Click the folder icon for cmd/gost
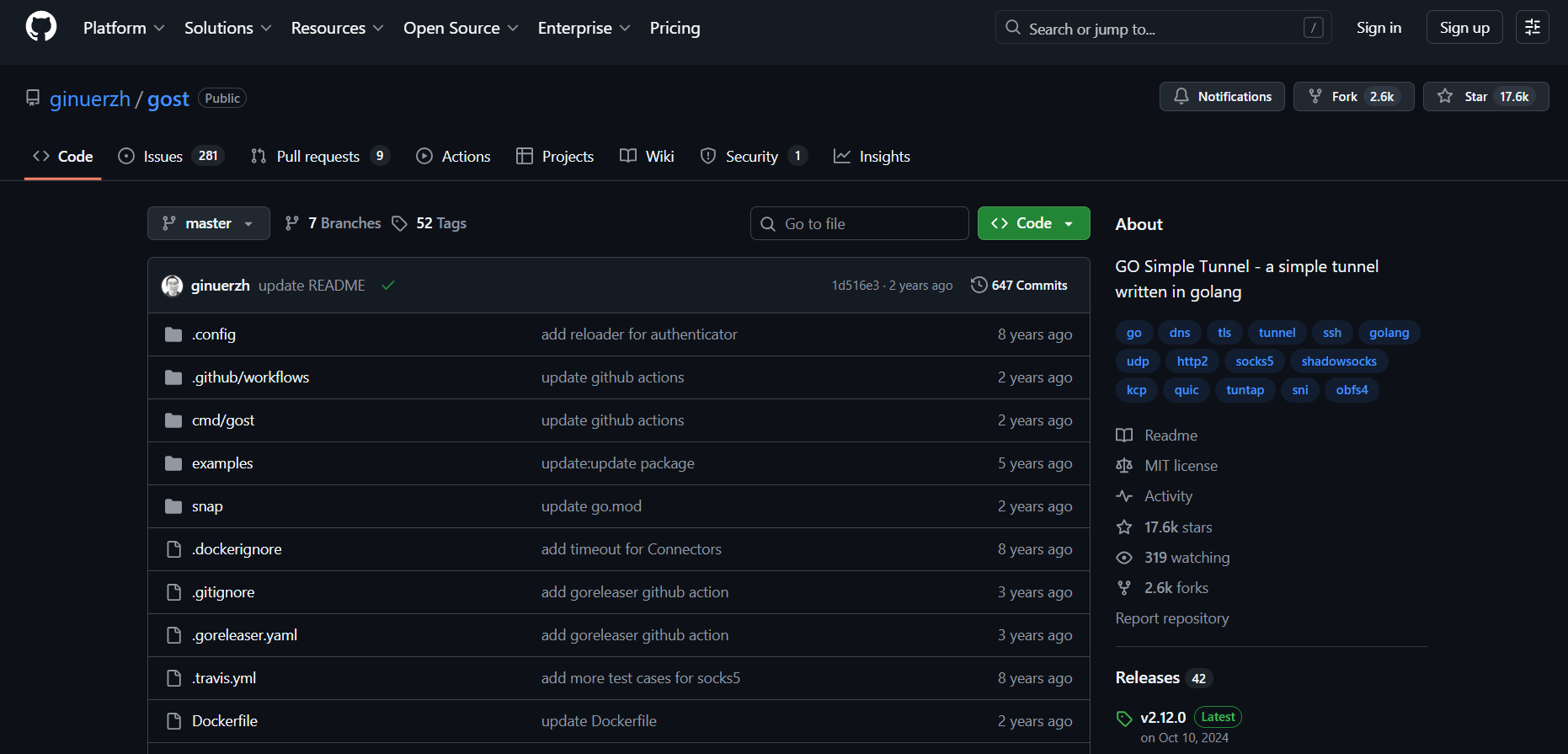This screenshot has height=754, width=1568. click(x=173, y=420)
